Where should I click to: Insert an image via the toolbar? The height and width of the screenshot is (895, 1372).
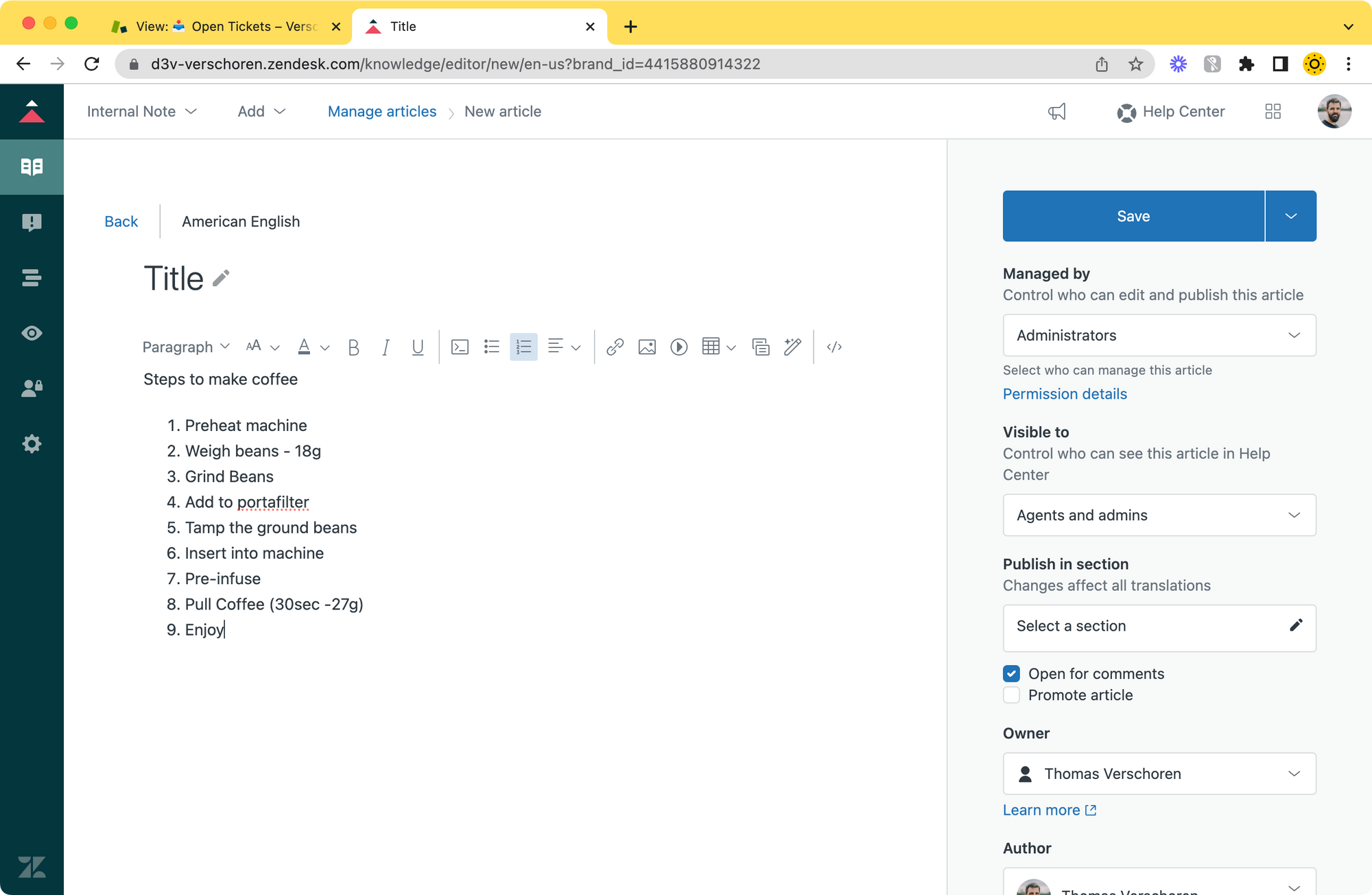click(646, 347)
